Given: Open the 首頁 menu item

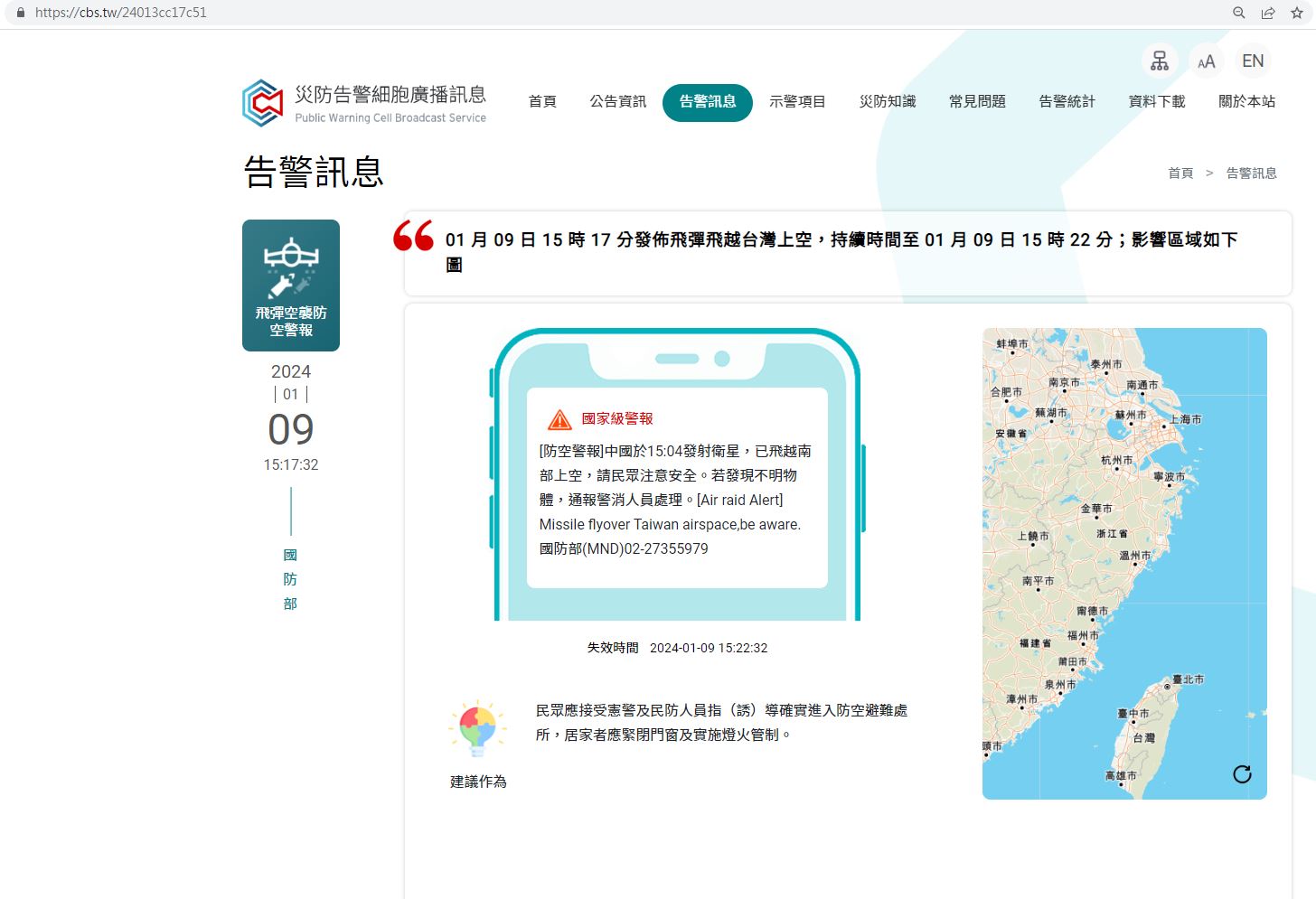Looking at the screenshot, I should pyautogui.click(x=542, y=102).
